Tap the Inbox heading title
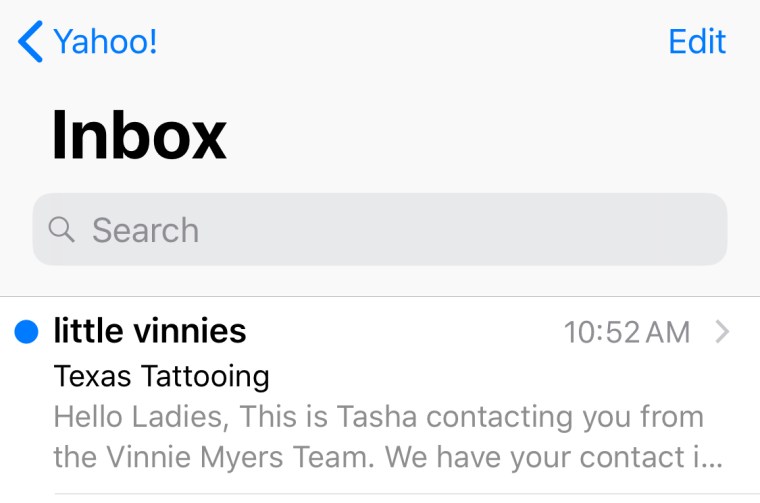This screenshot has height=503, width=760. (139, 134)
